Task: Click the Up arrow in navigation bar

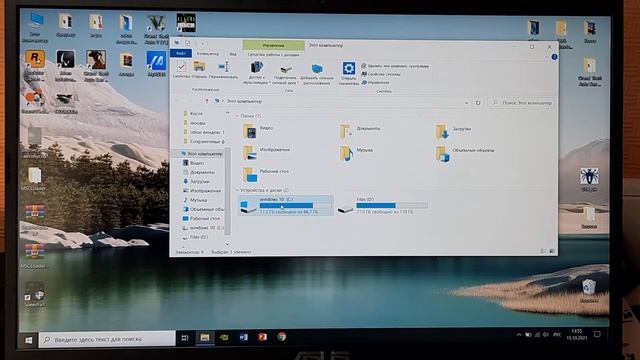Action: click(x=207, y=101)
